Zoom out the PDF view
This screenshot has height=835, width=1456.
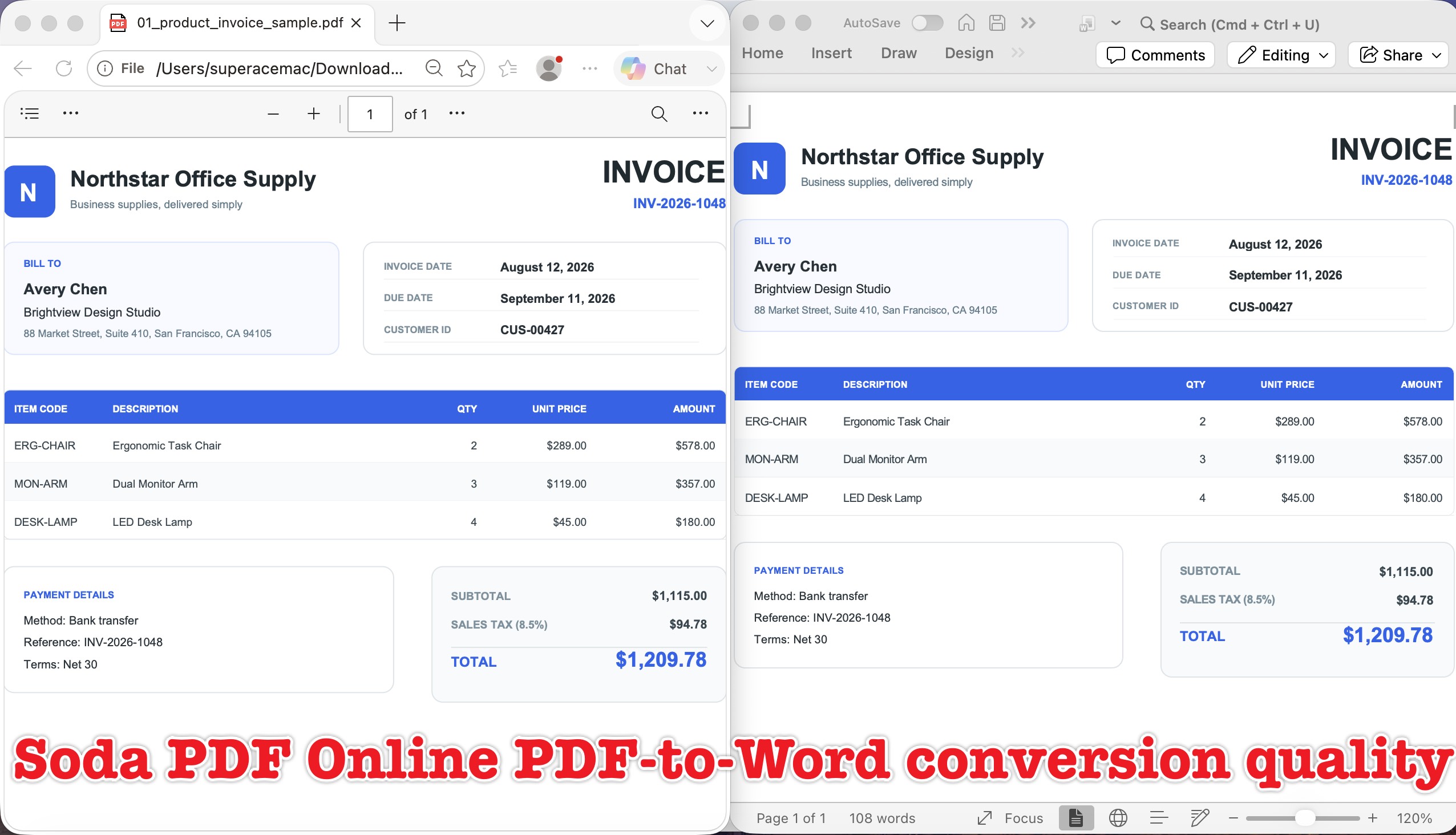[x=273, y=114]
